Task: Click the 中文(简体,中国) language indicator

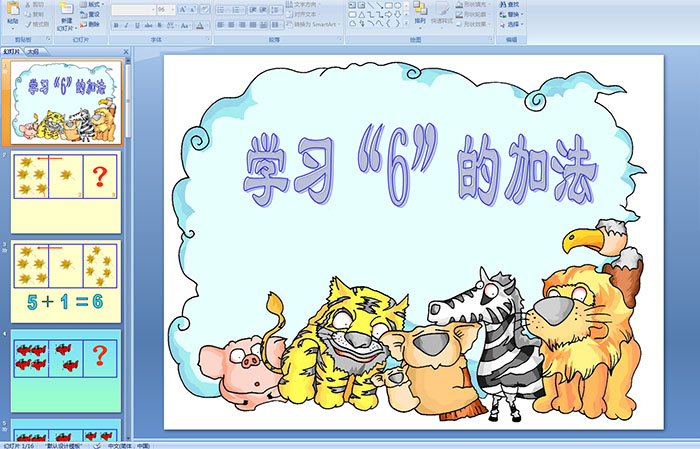Action: click(129, 445)
